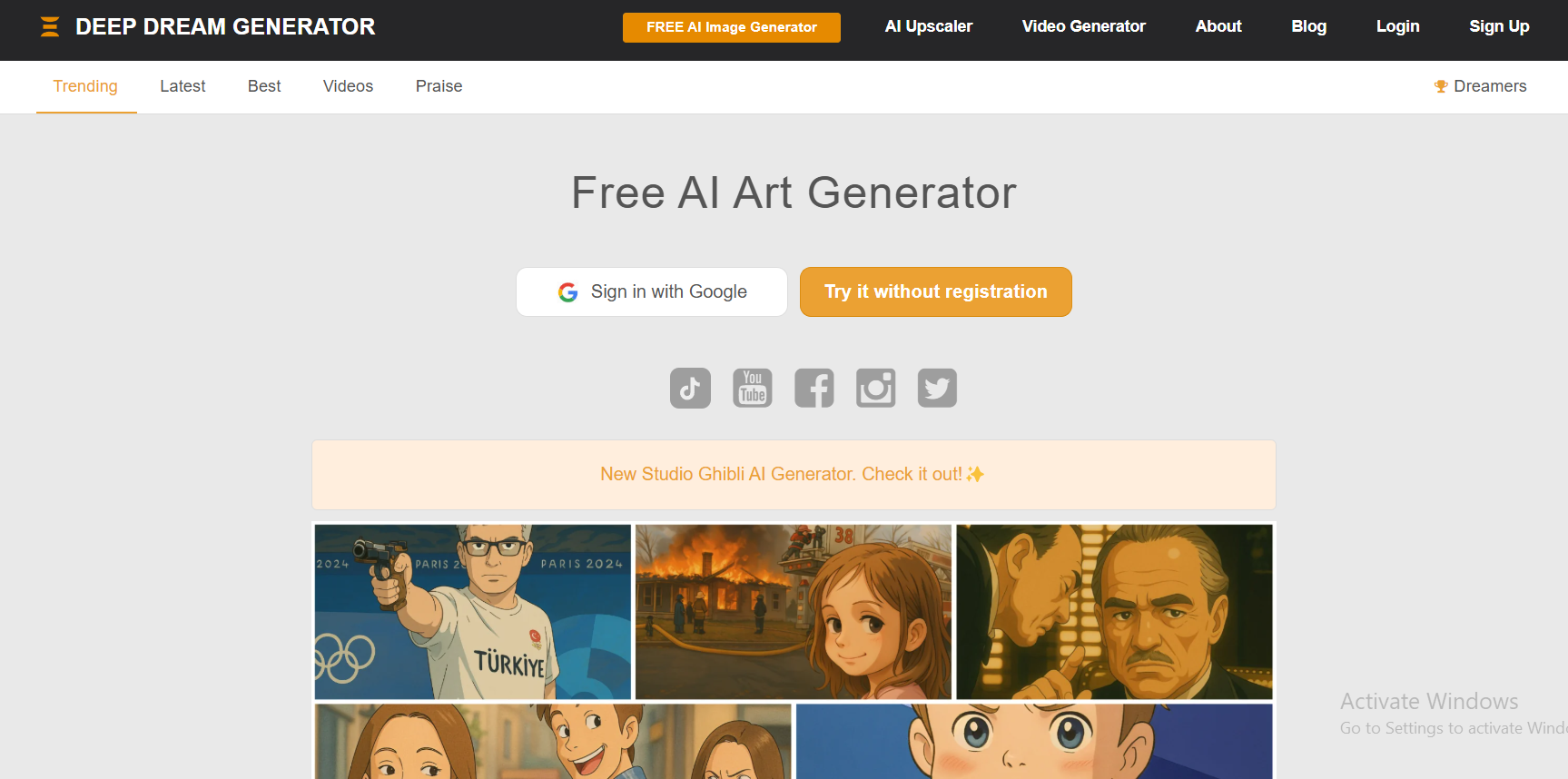The height and width of the screenshot is (779, 1568).
Task: Open the Videos tab
Action: [348, 86]
